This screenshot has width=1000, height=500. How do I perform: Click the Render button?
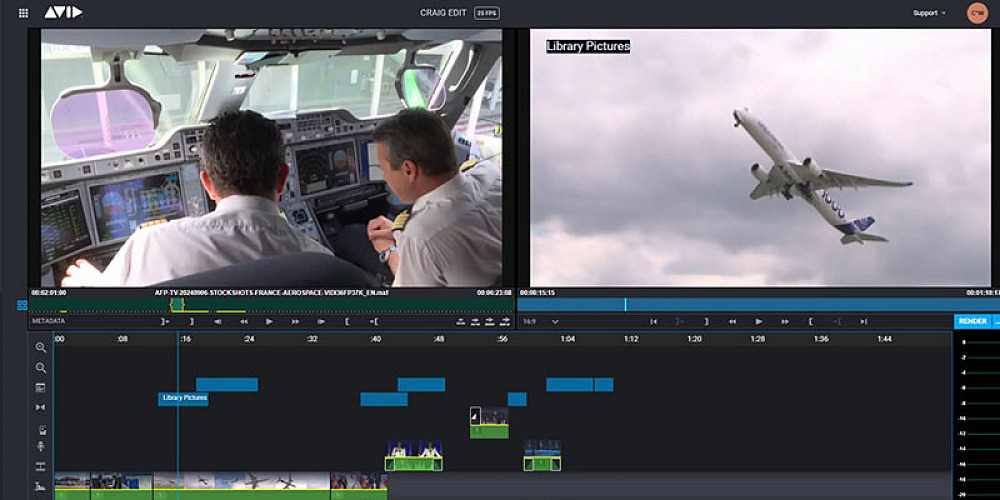(972, 321)
